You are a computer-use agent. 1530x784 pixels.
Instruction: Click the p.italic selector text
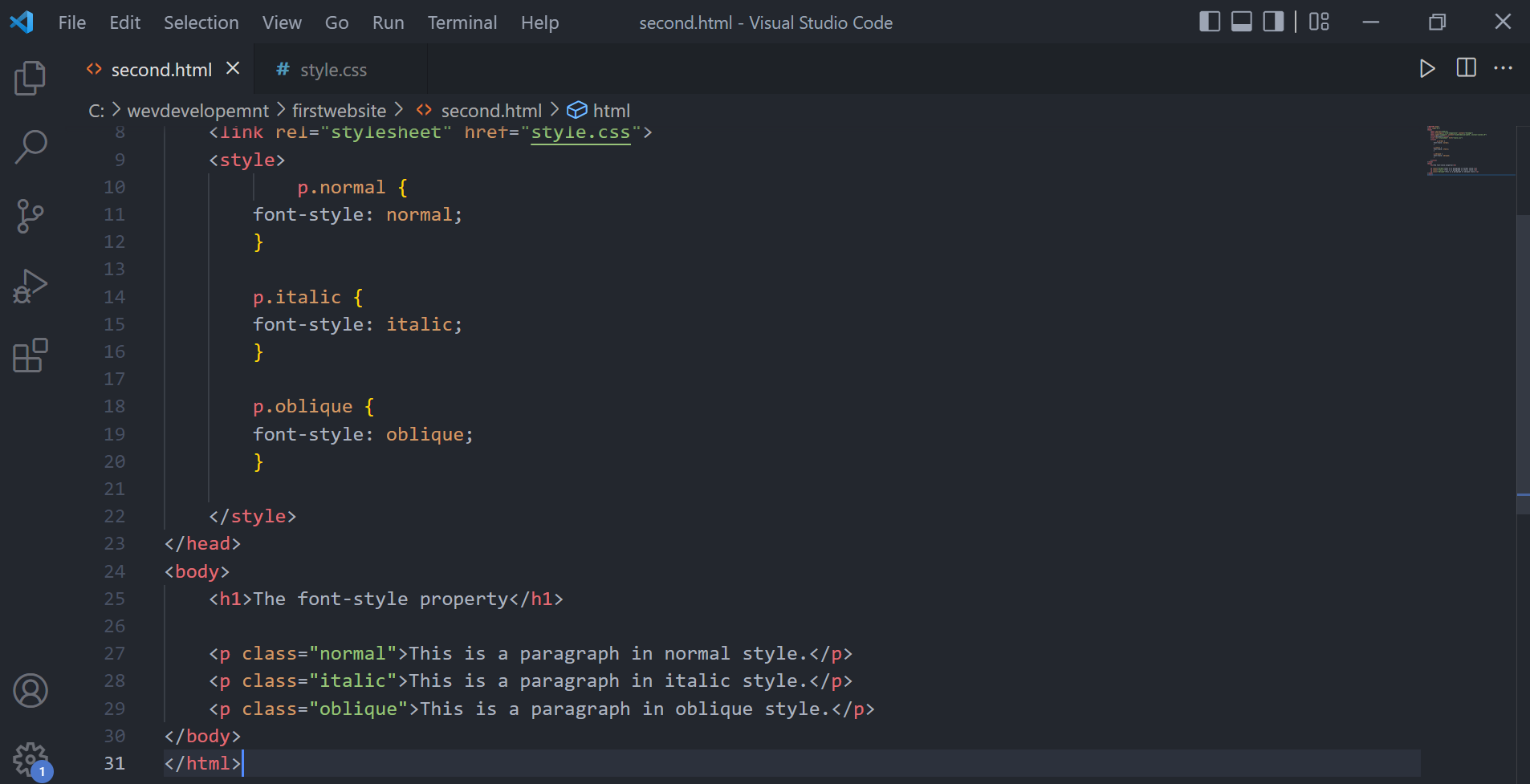click(x=297, y=297)
